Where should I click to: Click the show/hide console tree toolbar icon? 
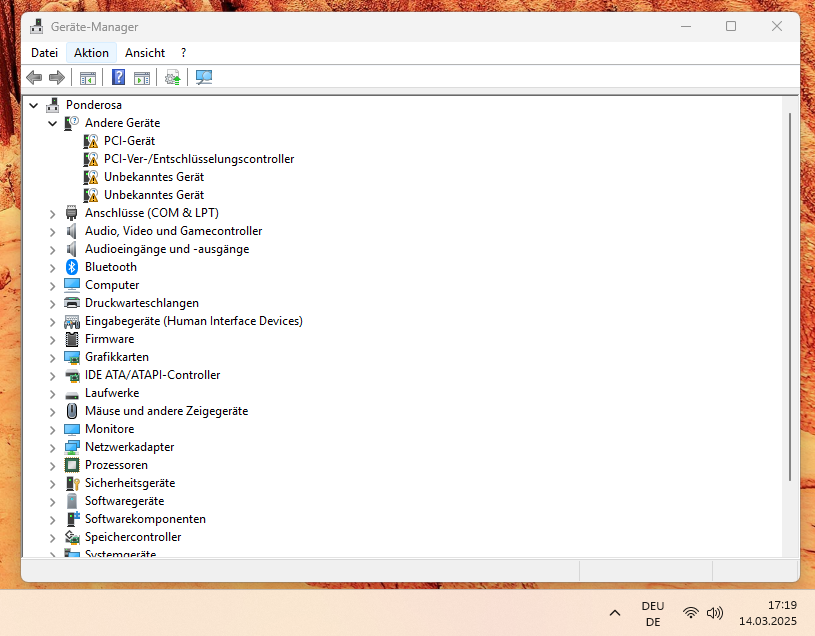pyautogui.click(x=88, y=78)
